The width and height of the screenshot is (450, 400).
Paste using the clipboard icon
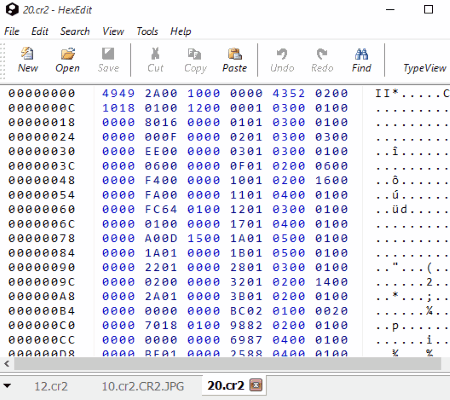pos(235,53)
